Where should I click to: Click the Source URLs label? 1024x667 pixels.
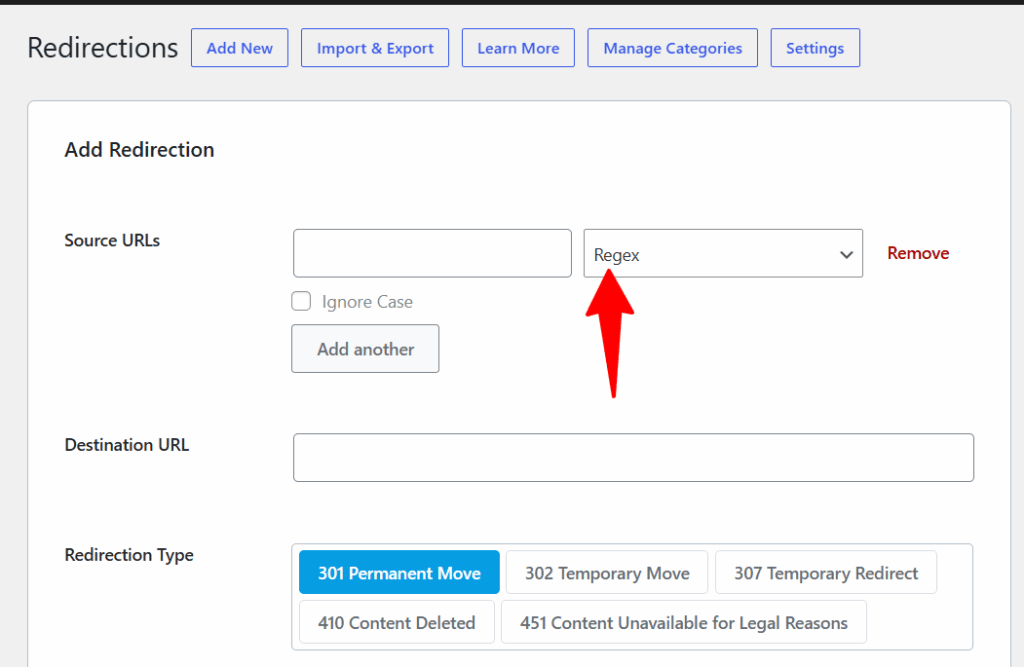[112, 240]
